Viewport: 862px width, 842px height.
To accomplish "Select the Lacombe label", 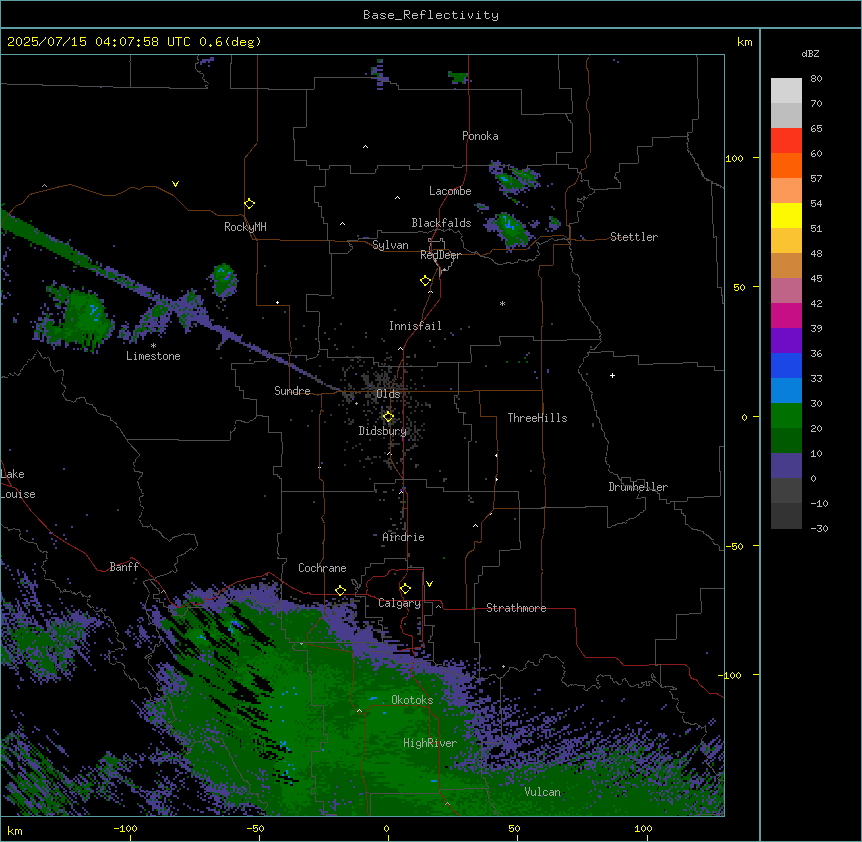I will click(x=450, y=191).
